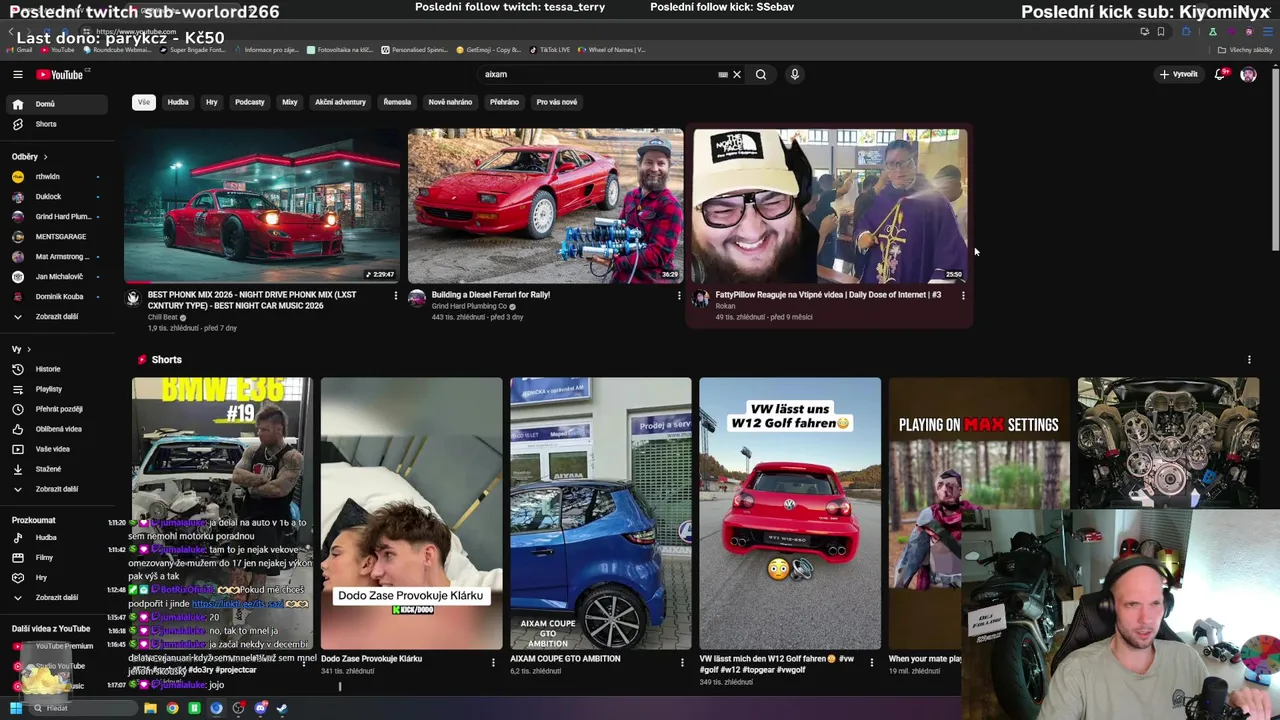Select the Podcasty filter chip
The width and height of the screenshot is (1280, 720).
tap(250, 102)
